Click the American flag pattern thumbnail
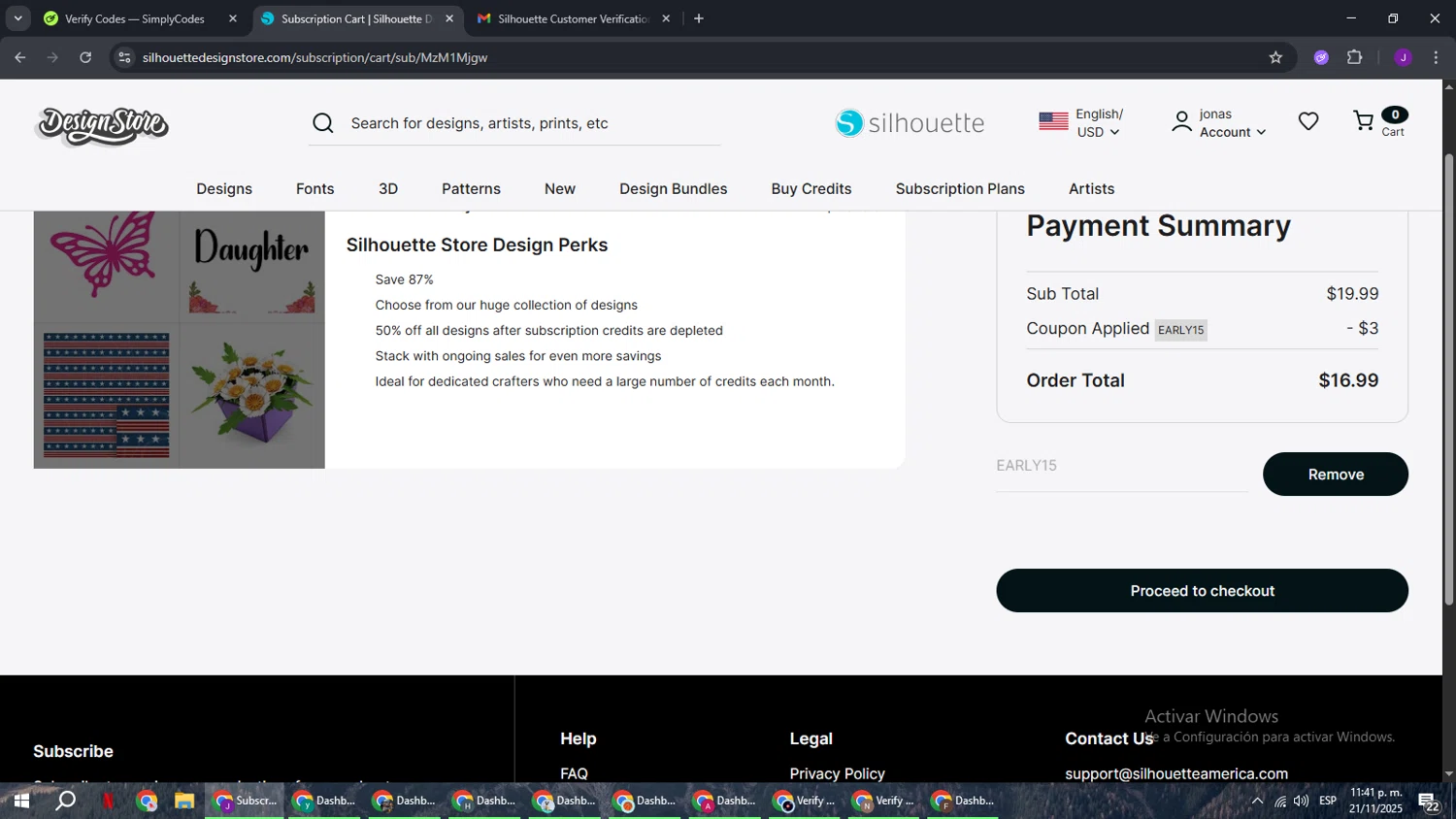 click(107, 395)
